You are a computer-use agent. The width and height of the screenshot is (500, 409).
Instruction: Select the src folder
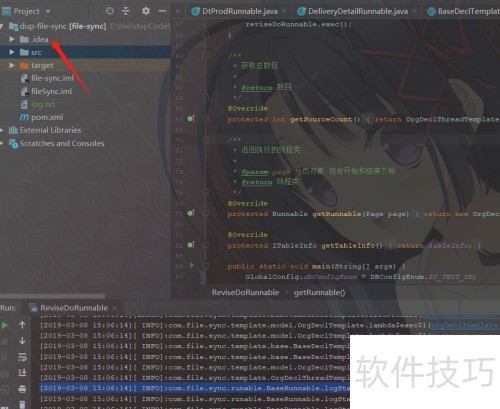36,52
